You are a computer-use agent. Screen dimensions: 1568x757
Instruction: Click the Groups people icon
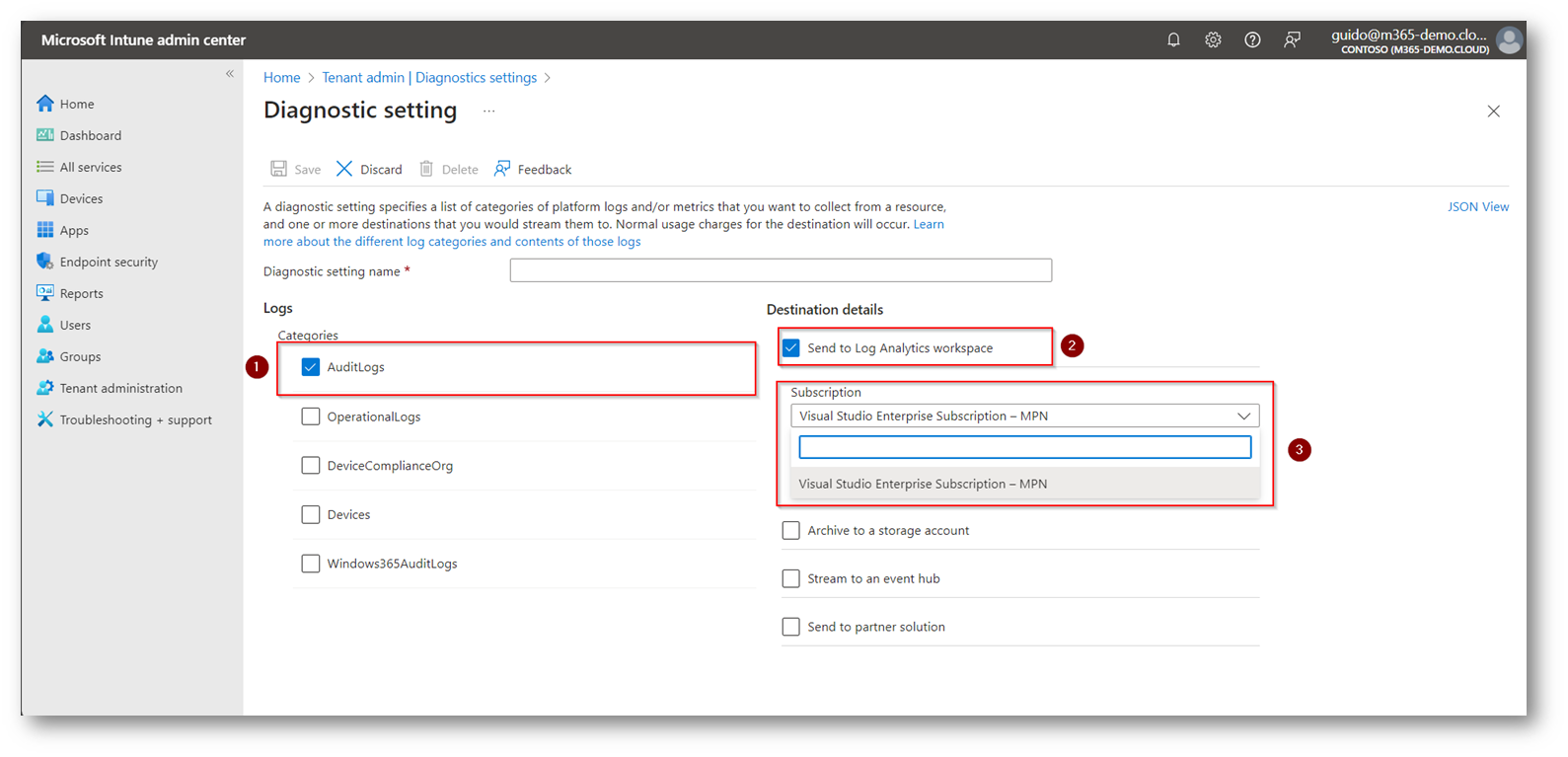pos(45,356)
